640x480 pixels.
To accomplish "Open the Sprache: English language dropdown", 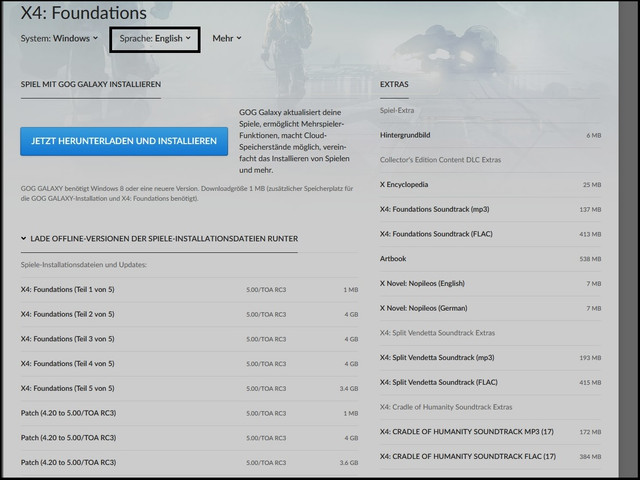I will pos(155,38).
